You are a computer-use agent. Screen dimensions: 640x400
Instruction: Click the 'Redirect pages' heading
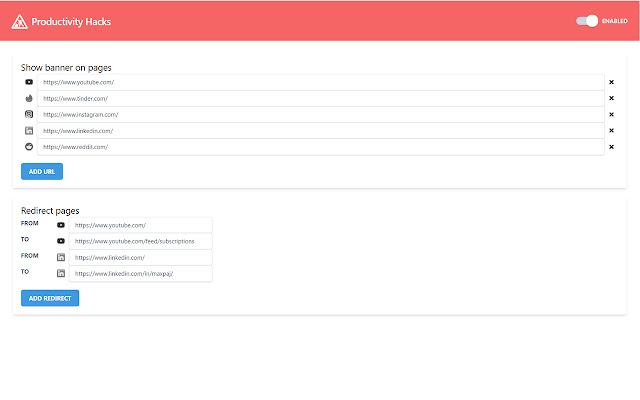click(50, 211)
